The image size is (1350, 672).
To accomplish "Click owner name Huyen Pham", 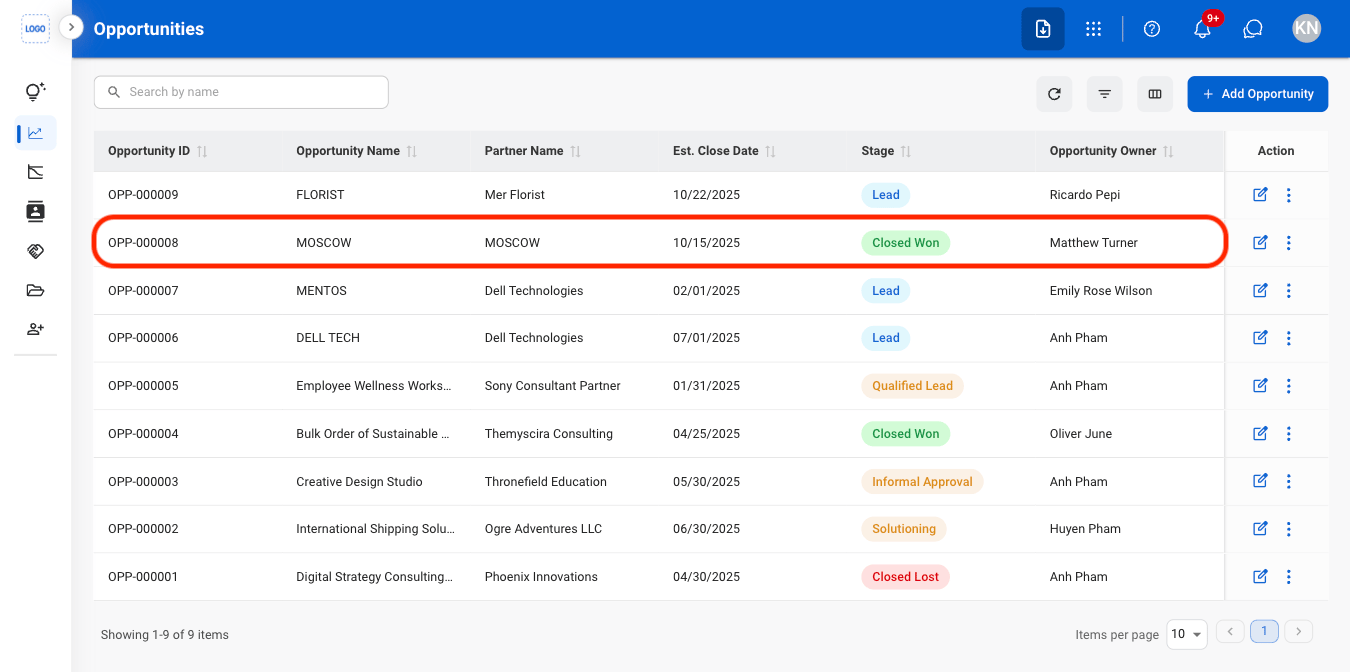I will (x=1085, y=529).
